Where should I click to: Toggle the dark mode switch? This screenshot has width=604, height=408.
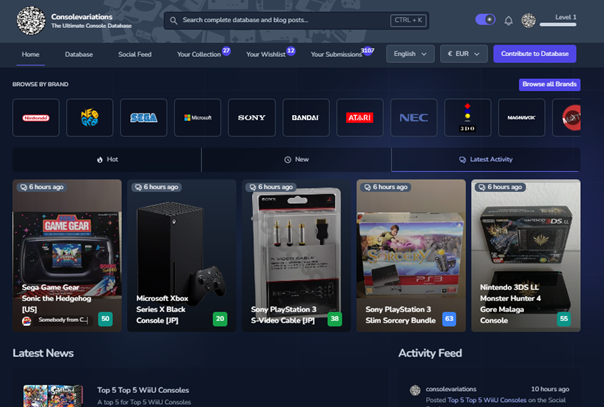click(485, 19)
